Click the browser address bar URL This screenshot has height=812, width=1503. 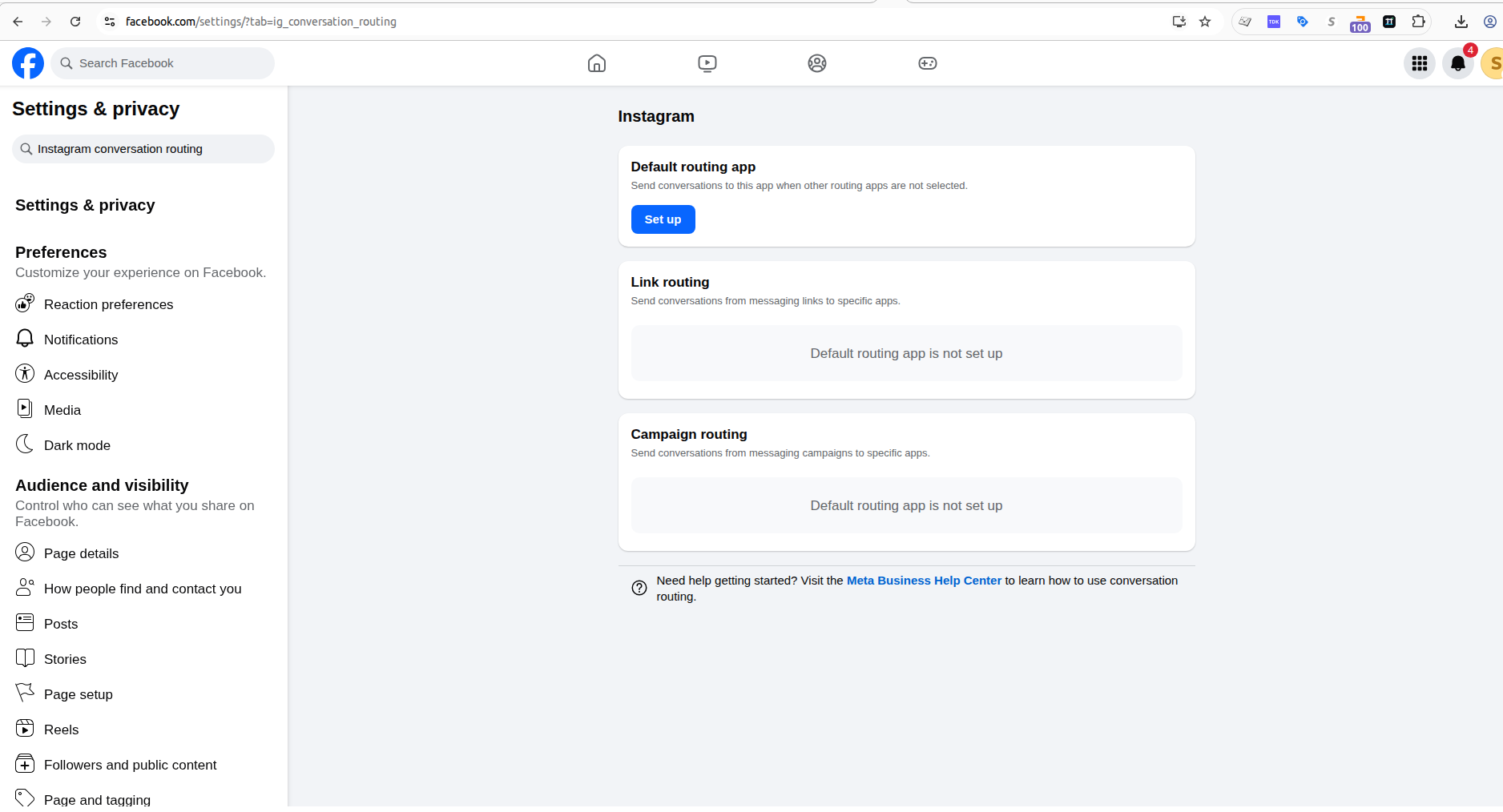click(x=261, y=22)
